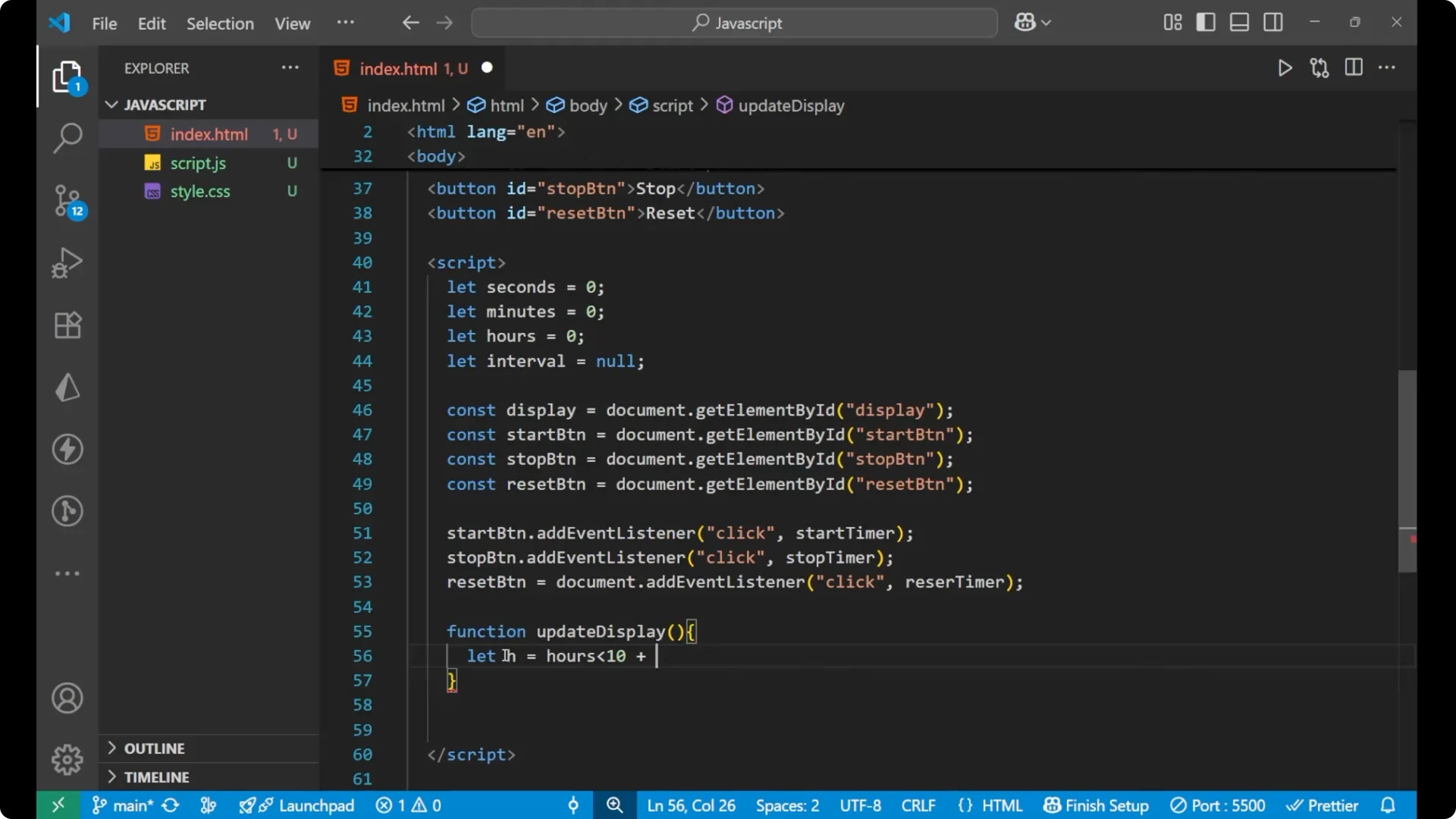This screenshot has width=1456, height=819.
Task: Run the HTML file with the play button
Action: [1285, 67]
